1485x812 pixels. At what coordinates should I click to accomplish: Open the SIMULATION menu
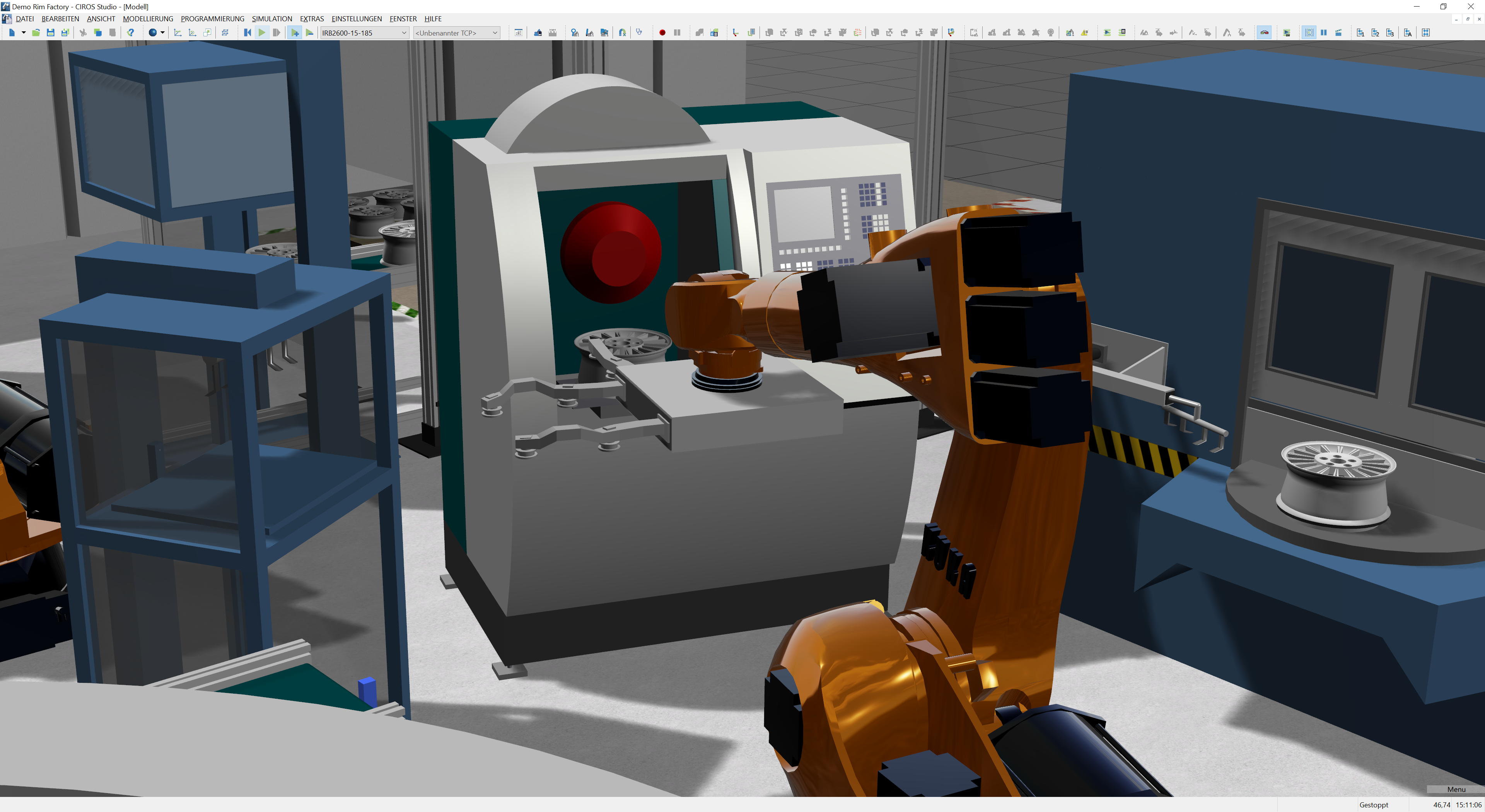pos(271,19)
